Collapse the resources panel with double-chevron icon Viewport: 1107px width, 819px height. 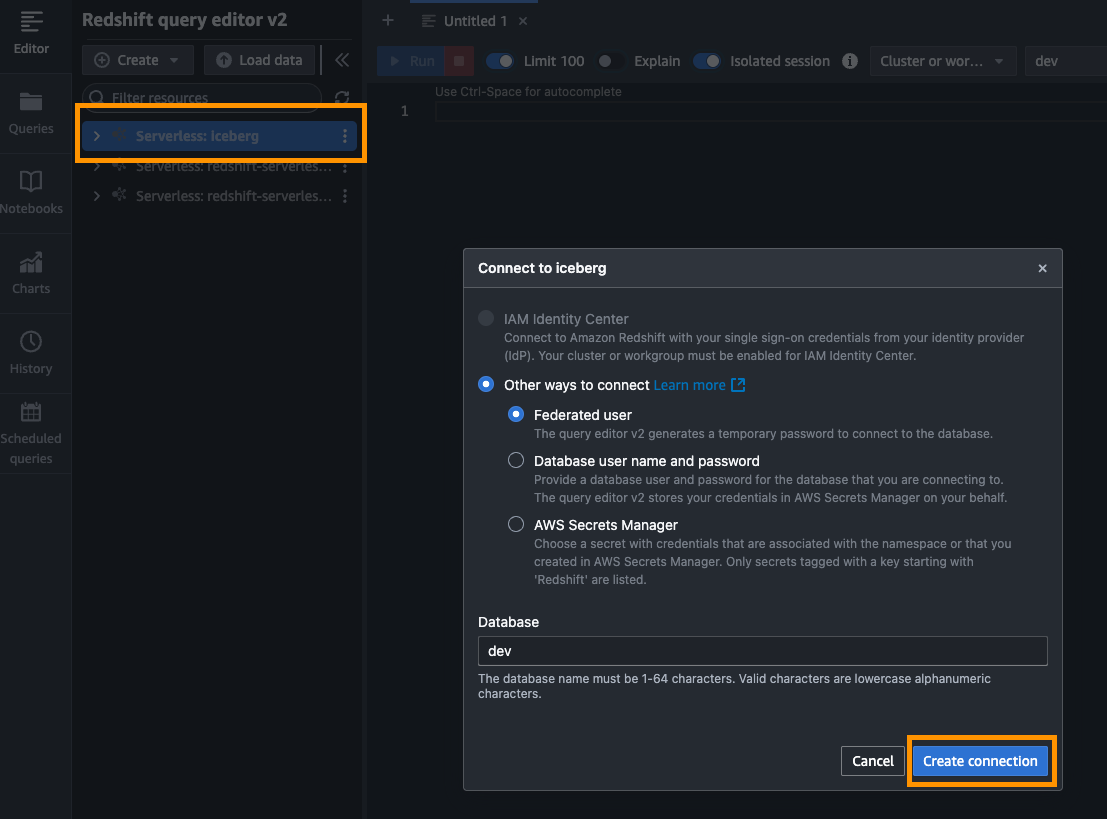[x=342, y=60]
